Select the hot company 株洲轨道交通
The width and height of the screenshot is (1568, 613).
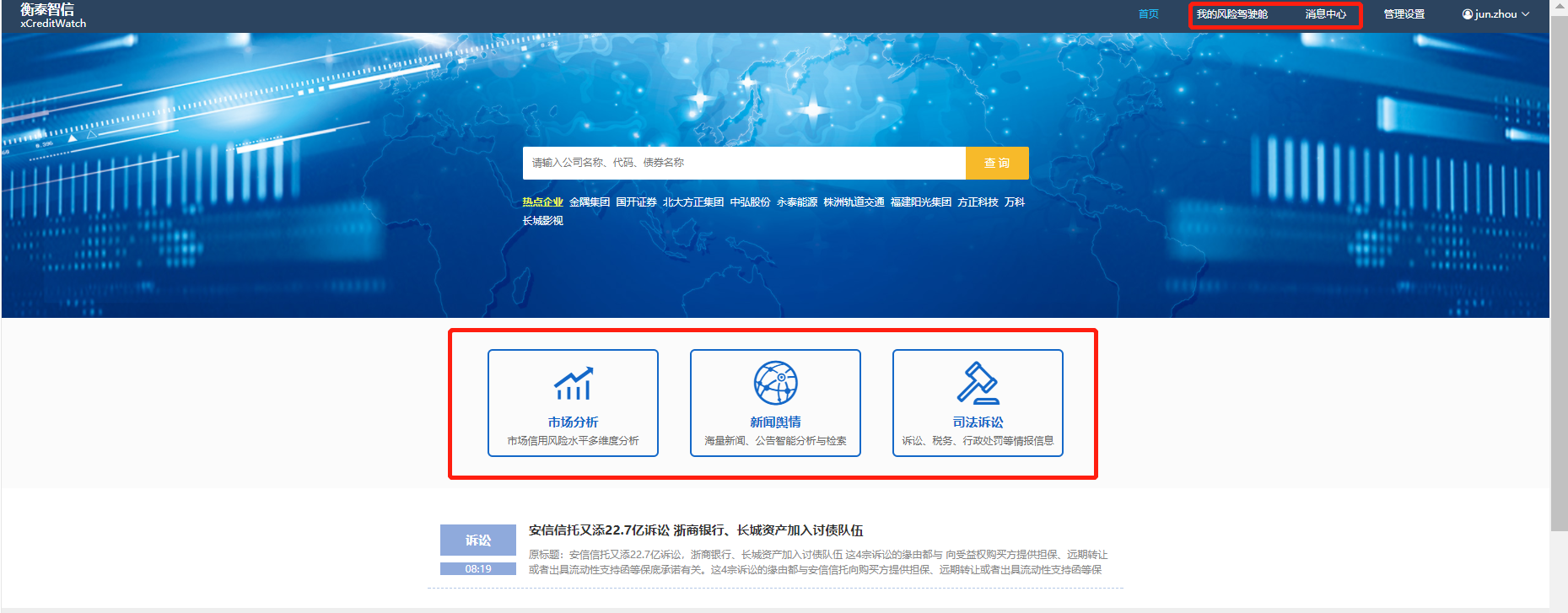pyautogui.click(x=854, y=202)
